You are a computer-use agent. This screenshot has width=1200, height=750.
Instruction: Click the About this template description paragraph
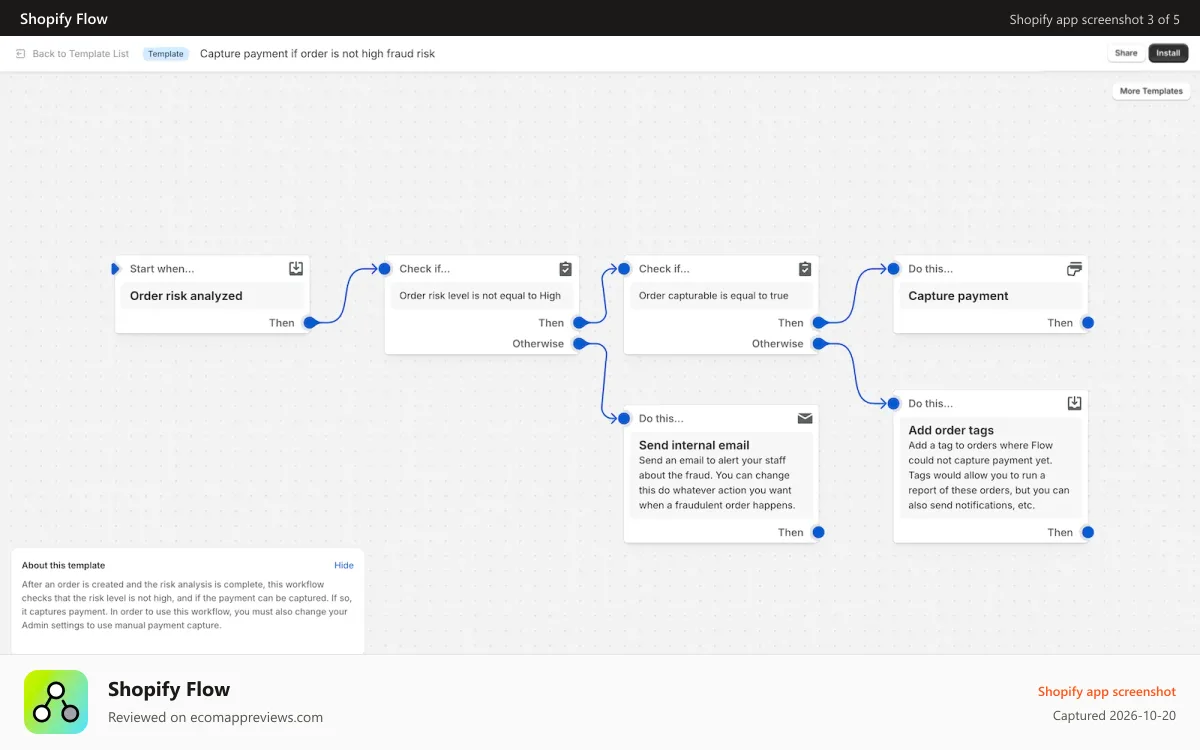186,605
